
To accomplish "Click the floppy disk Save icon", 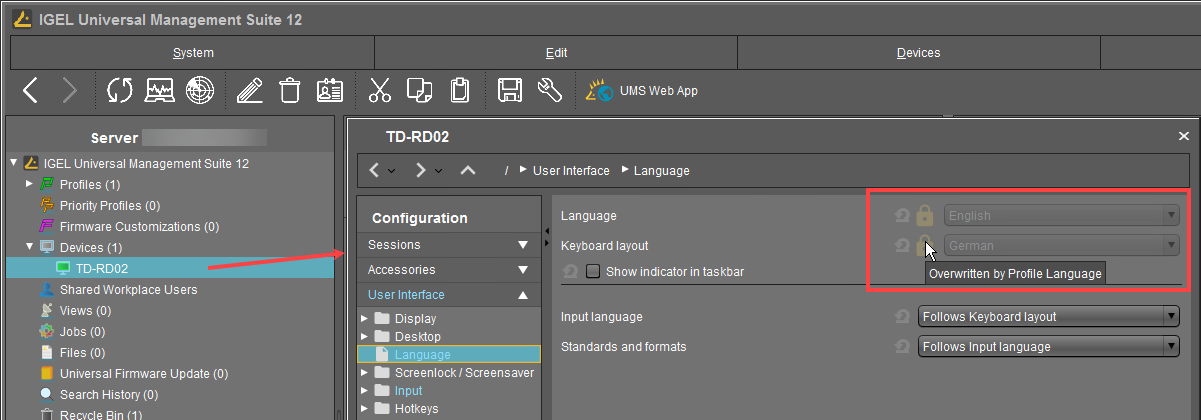I will click(x=510, y=91).
